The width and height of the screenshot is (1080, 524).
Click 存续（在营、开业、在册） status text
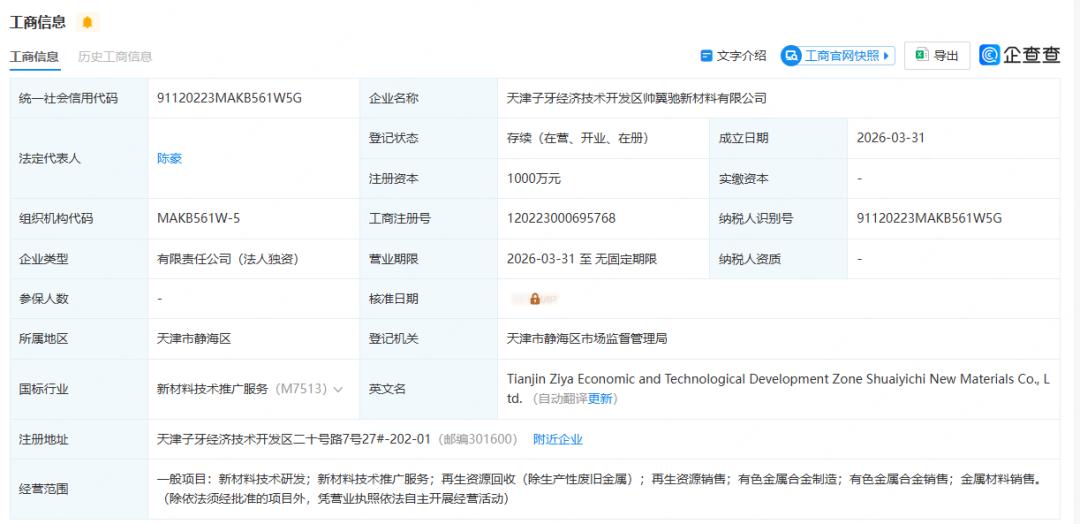(578, 138)
